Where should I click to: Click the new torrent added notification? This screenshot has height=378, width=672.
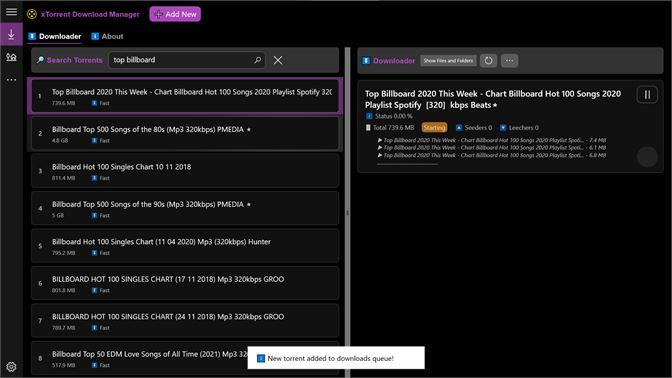336,358
